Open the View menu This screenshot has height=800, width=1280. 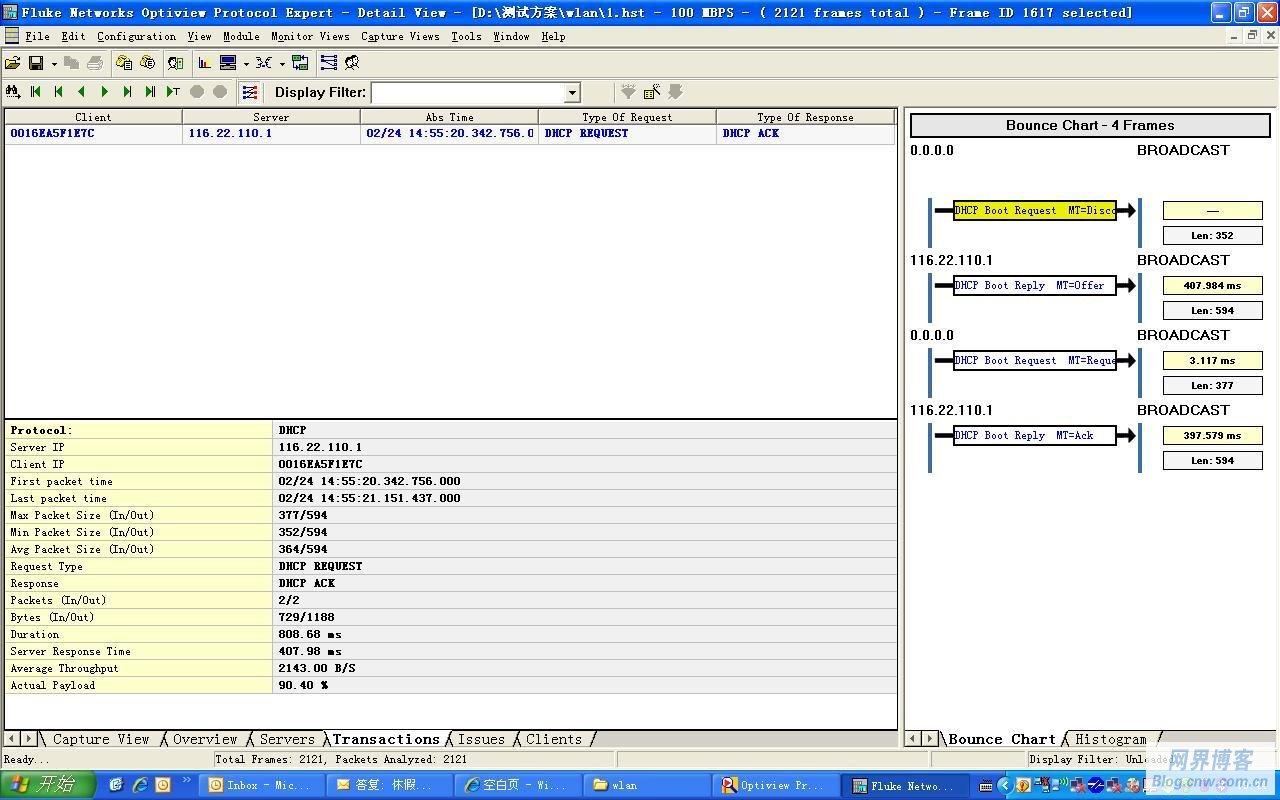coord(200,36)
